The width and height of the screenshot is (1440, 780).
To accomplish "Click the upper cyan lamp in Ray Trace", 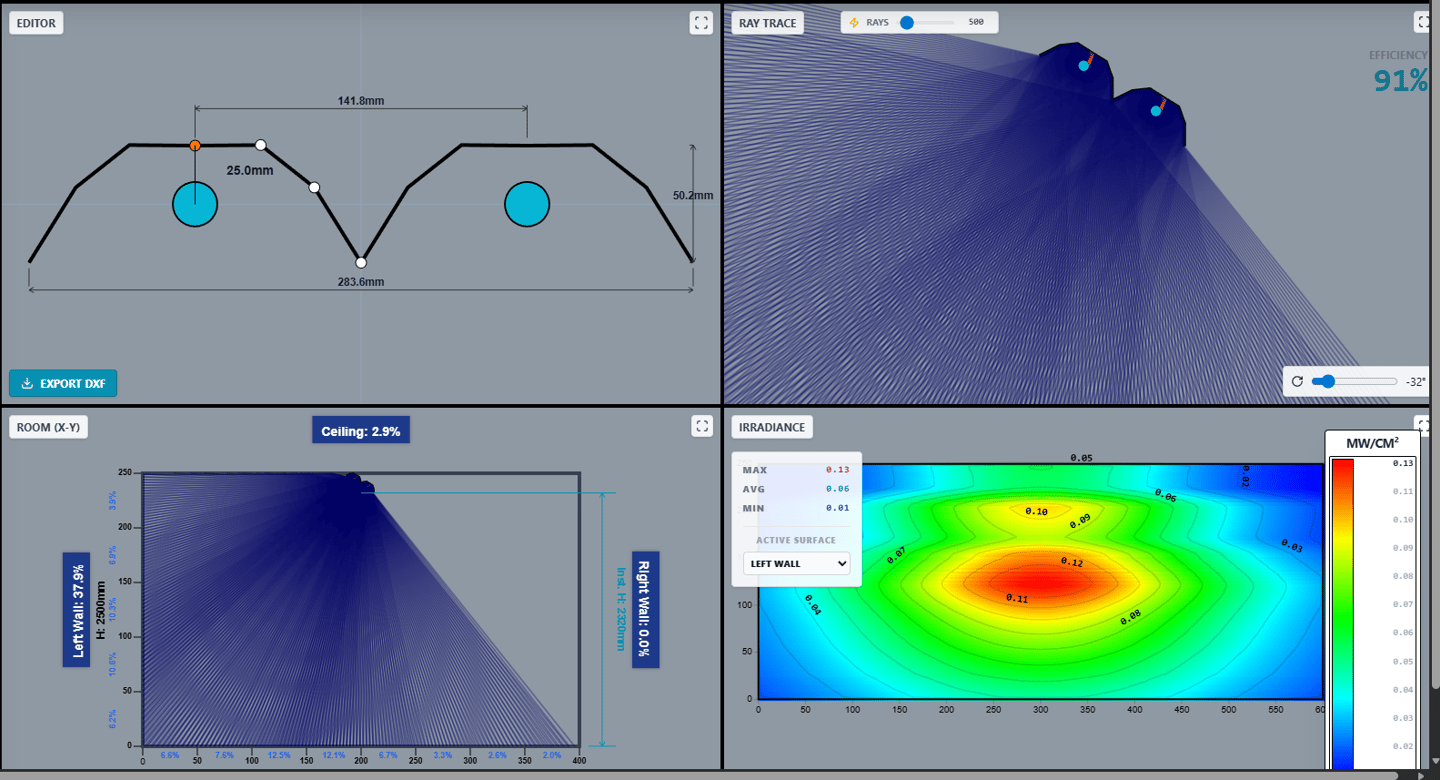I will 1083,66.
